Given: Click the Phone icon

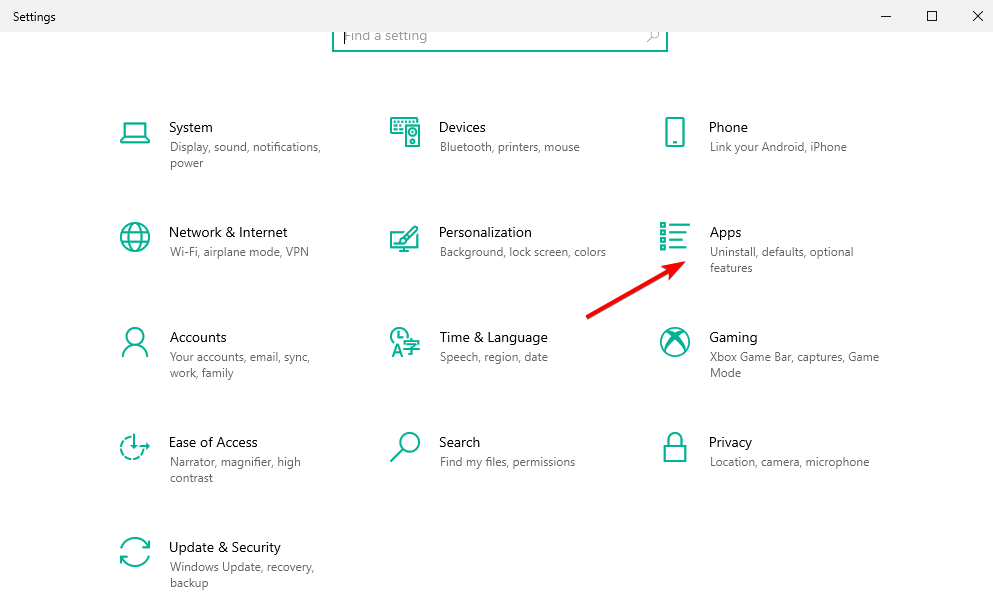Looking at the screenshot, I should pos(674,132).
